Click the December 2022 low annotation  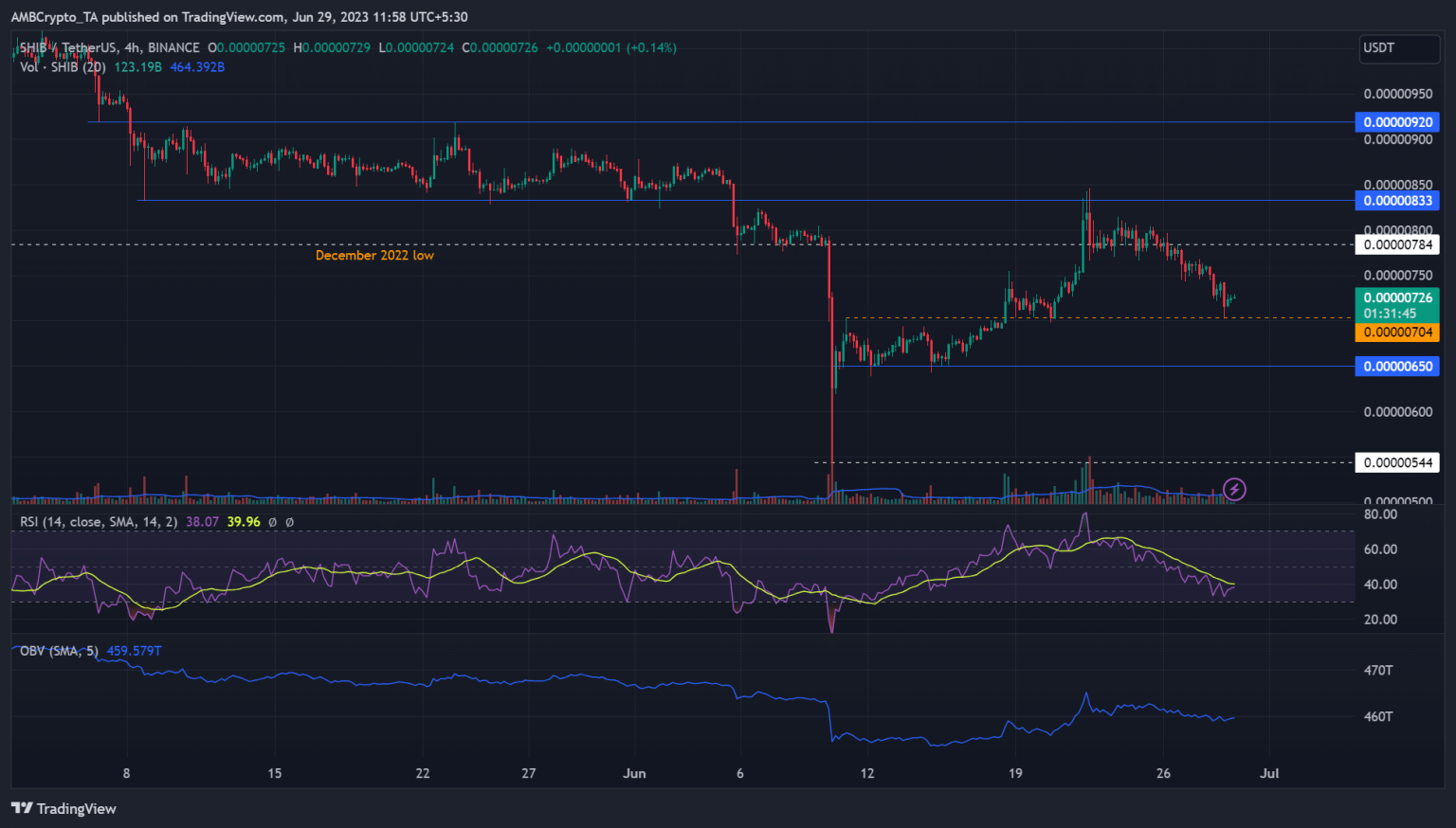pyautogui.click(x=375, y=255)
